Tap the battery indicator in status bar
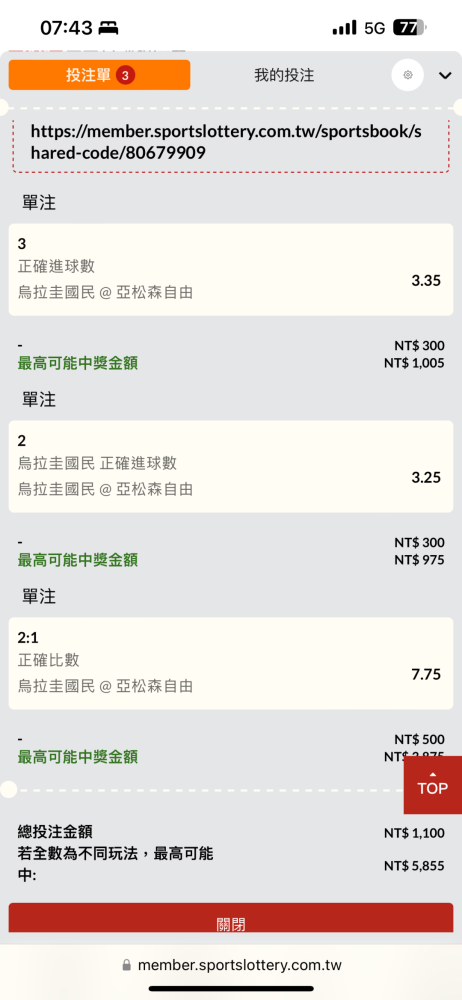 tap(410, 27)
